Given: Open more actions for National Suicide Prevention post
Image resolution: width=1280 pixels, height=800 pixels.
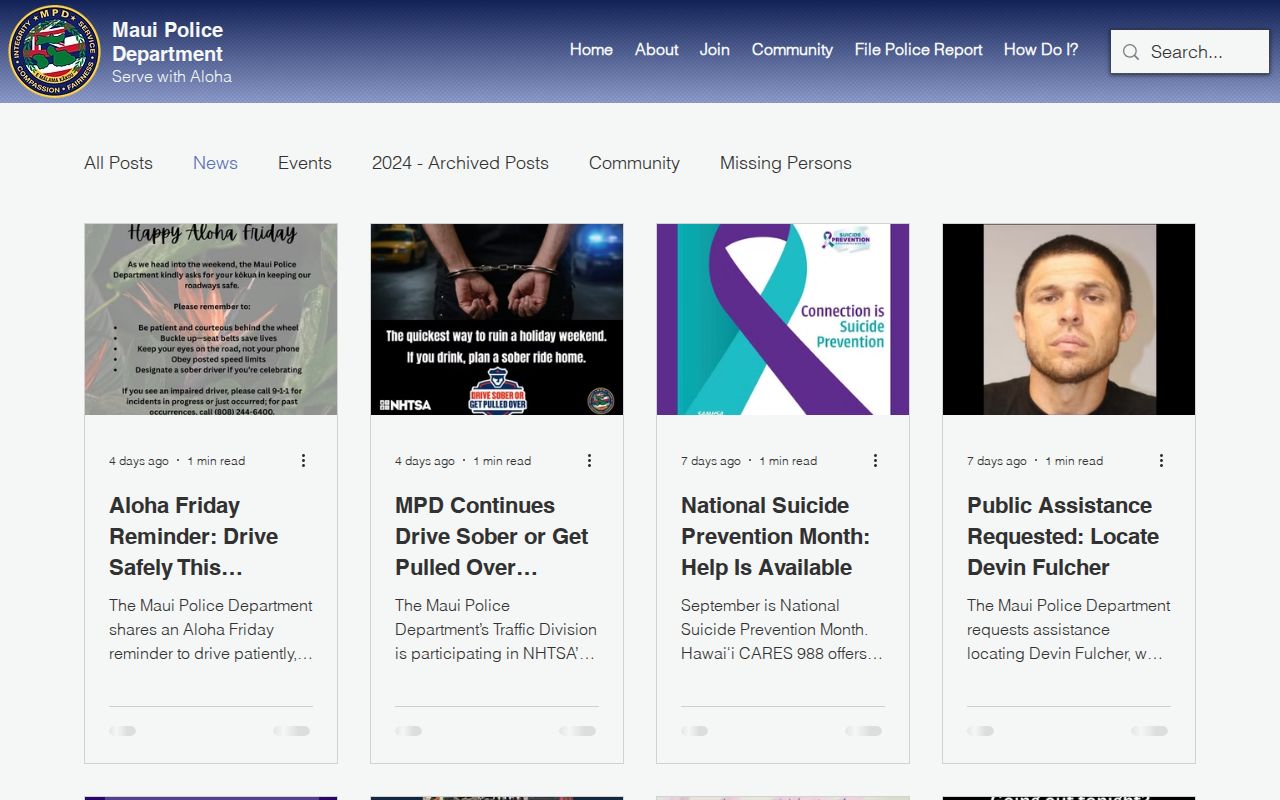Looking at the screenshot, I should point(875,460).
